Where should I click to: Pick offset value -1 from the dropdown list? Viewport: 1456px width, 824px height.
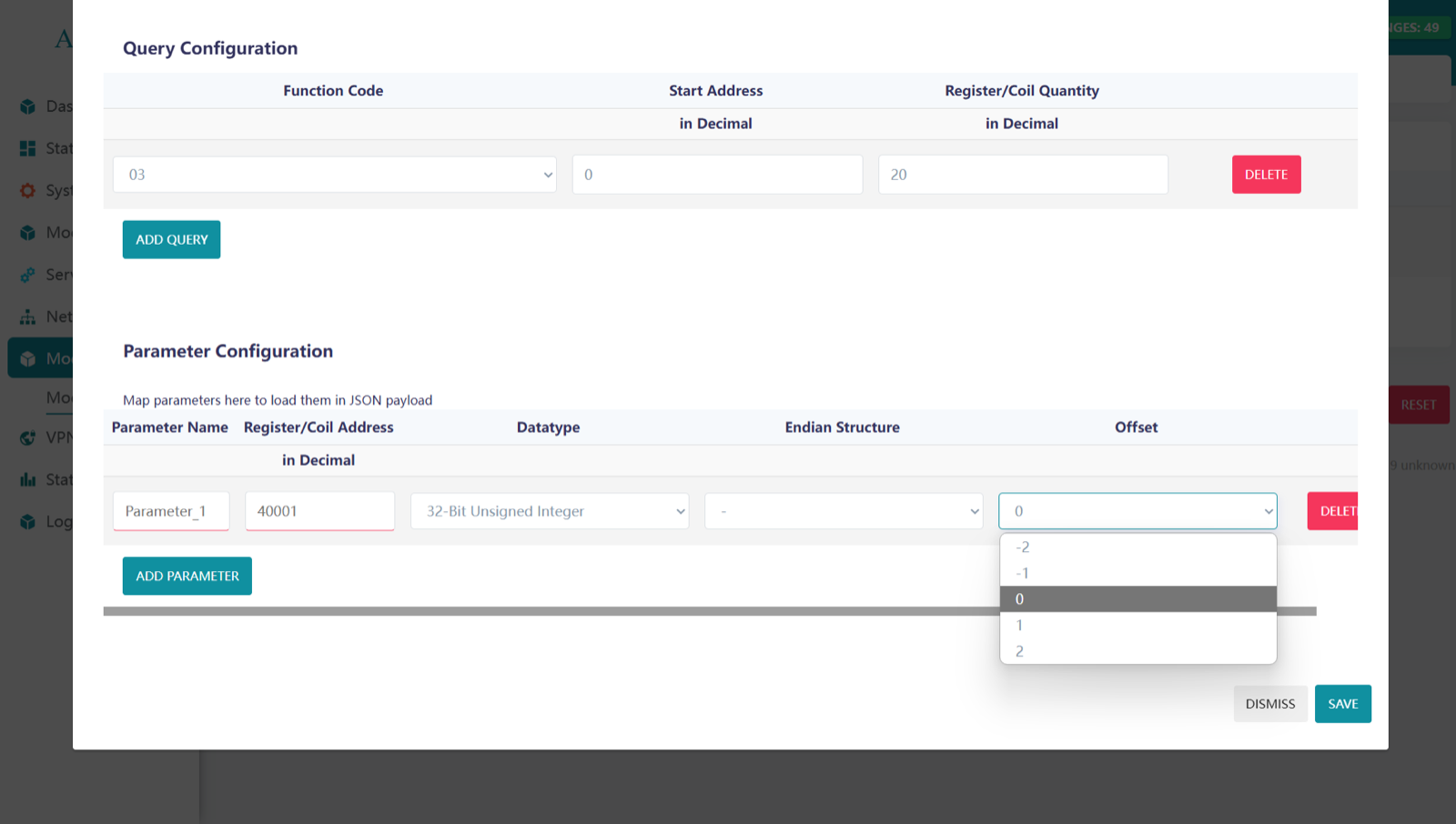coord(1137,573)
